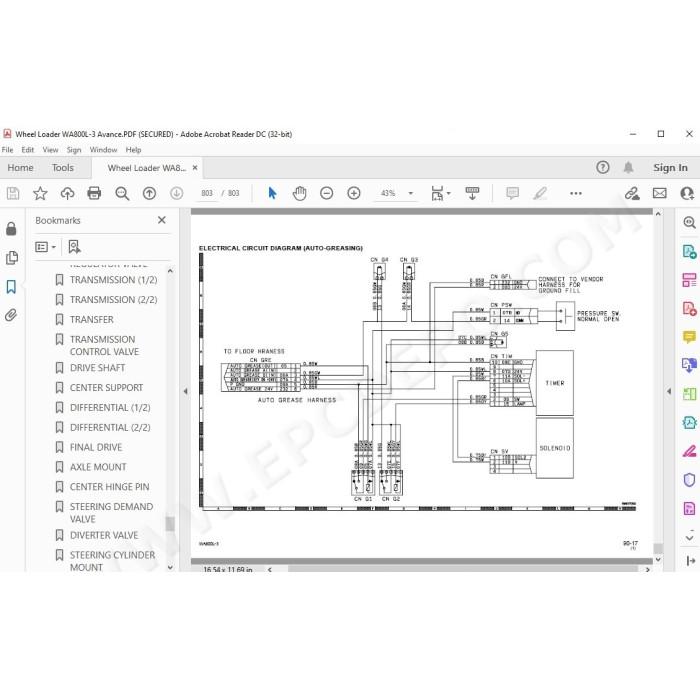Viewport: 700px width, 700px height.
Task: Go to next page arrow
Action: point(177,193)
